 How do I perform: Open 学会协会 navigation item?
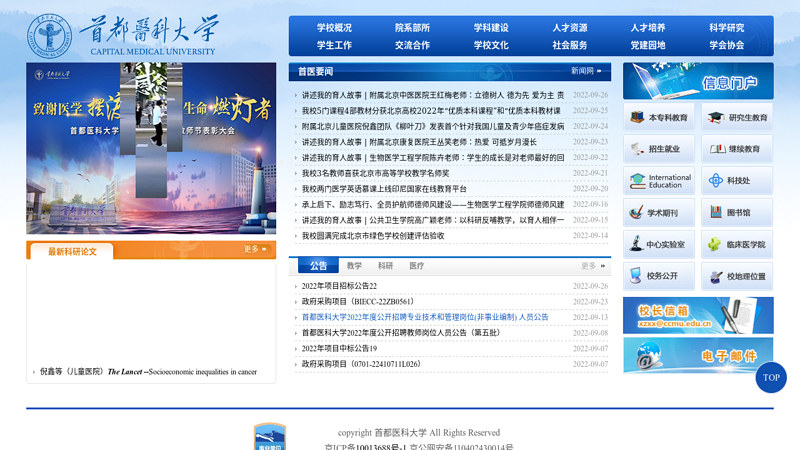[x=727, y=45]
